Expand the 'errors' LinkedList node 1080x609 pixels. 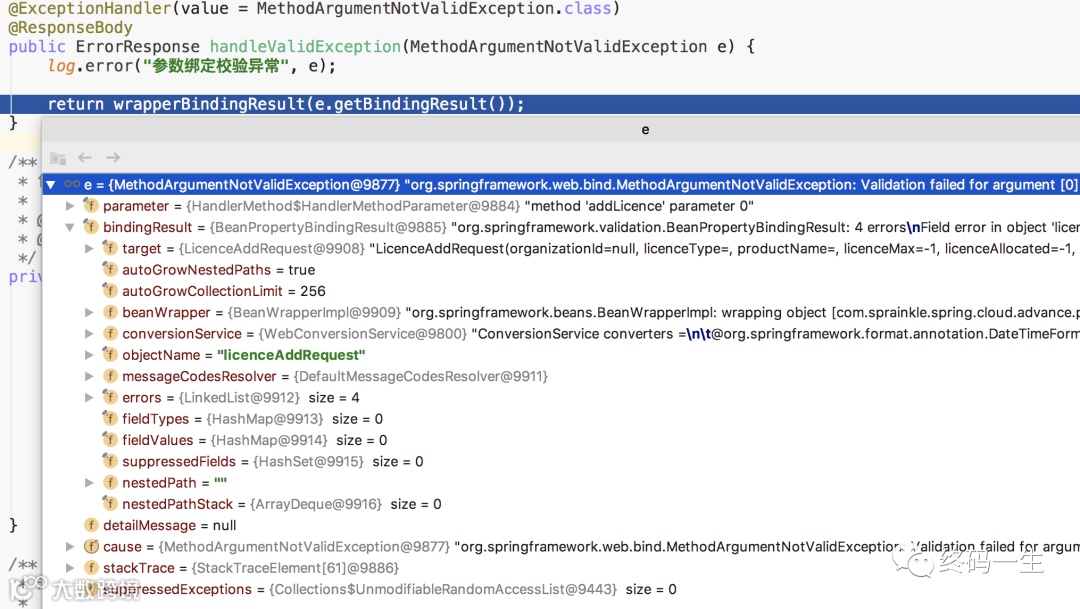[x=89, y=398]
